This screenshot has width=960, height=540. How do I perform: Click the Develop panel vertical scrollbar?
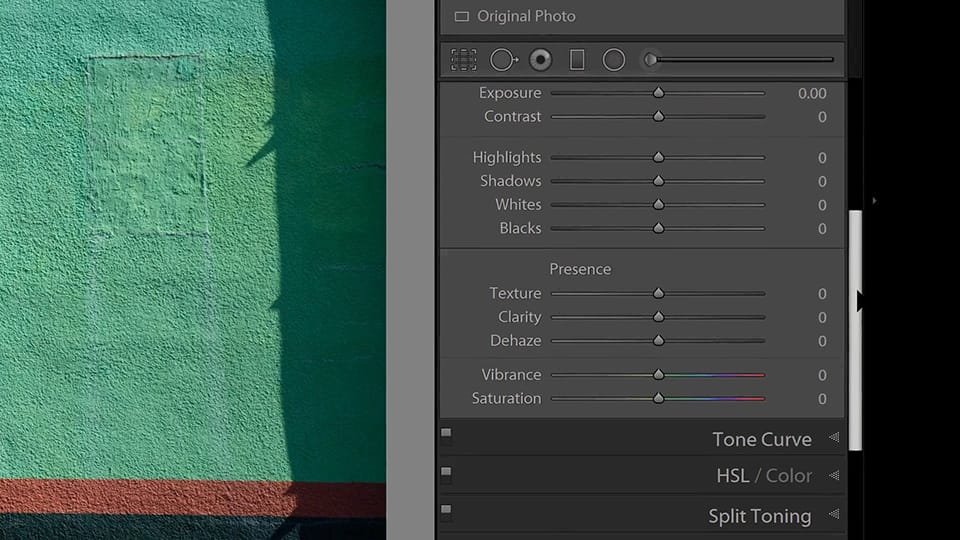[855, 331]
